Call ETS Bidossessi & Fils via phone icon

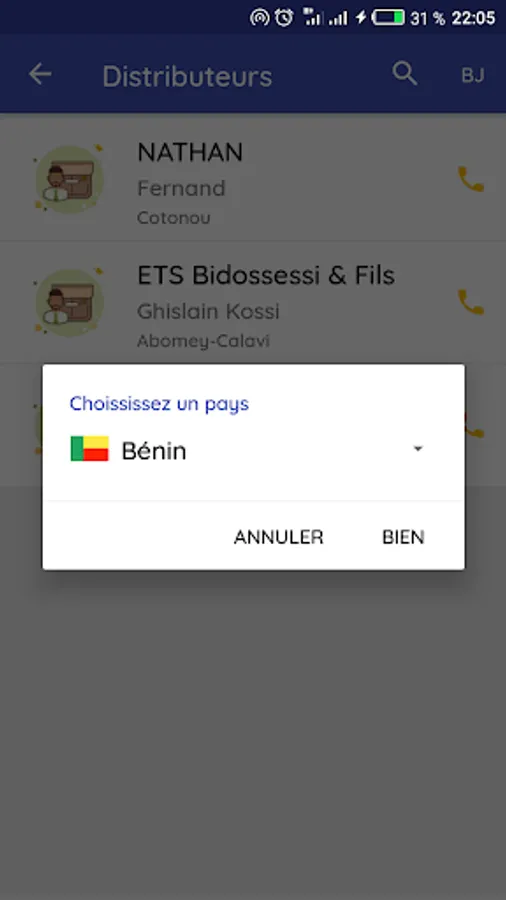click(x=471, y=302)
